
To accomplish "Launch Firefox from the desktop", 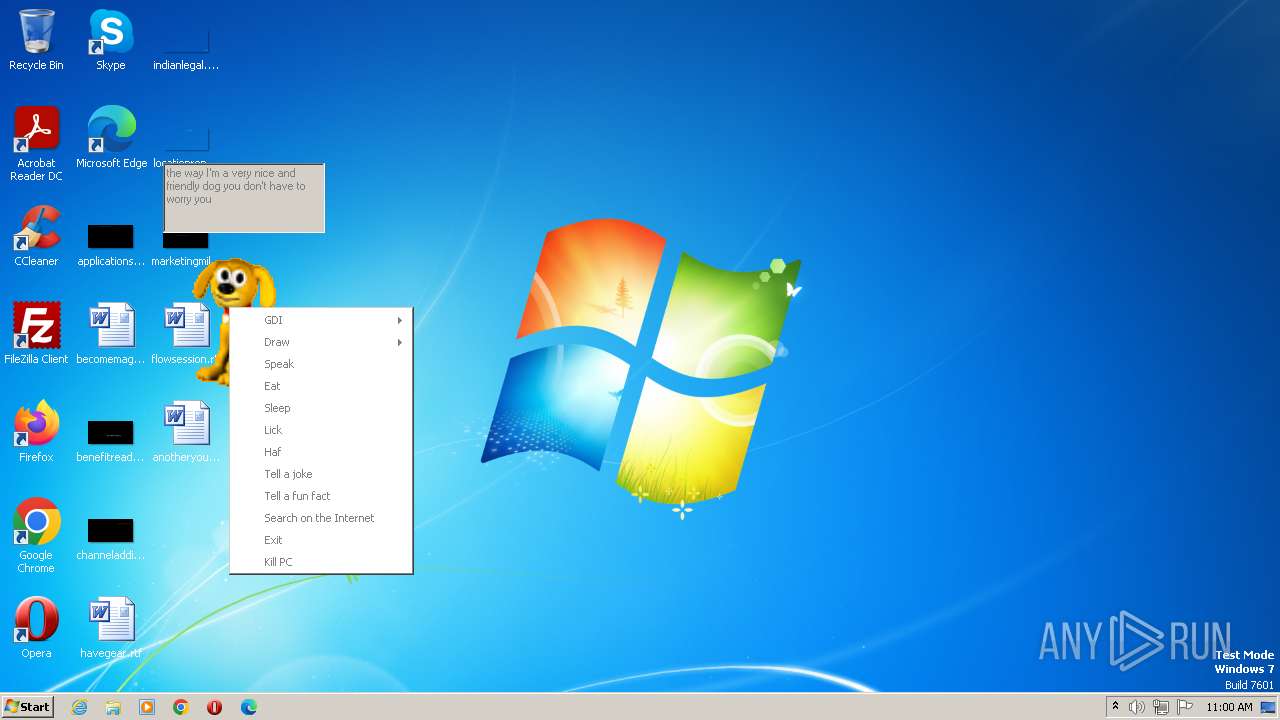I will point(36,432).
